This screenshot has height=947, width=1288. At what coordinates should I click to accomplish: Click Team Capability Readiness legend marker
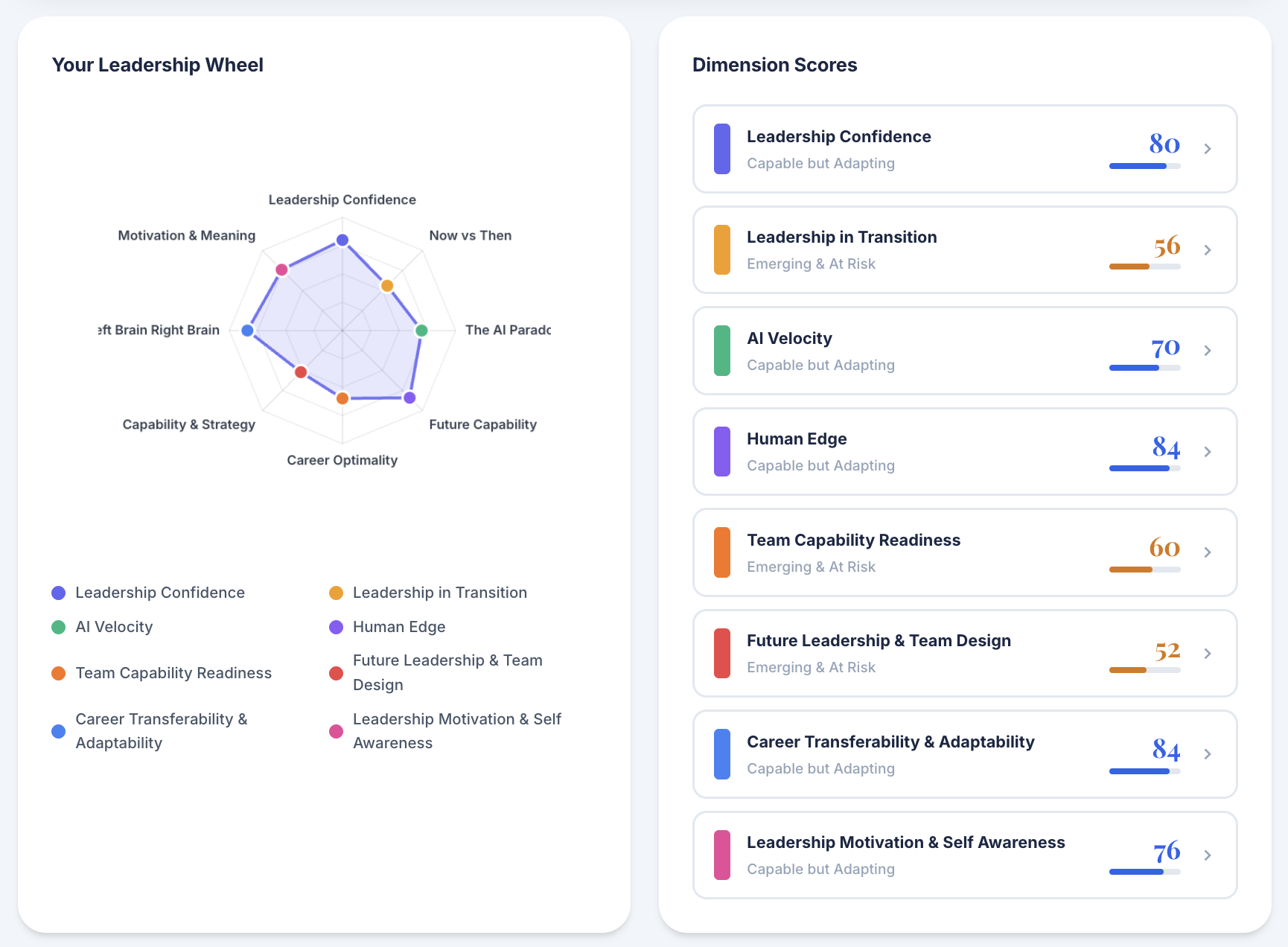point(59,673)
